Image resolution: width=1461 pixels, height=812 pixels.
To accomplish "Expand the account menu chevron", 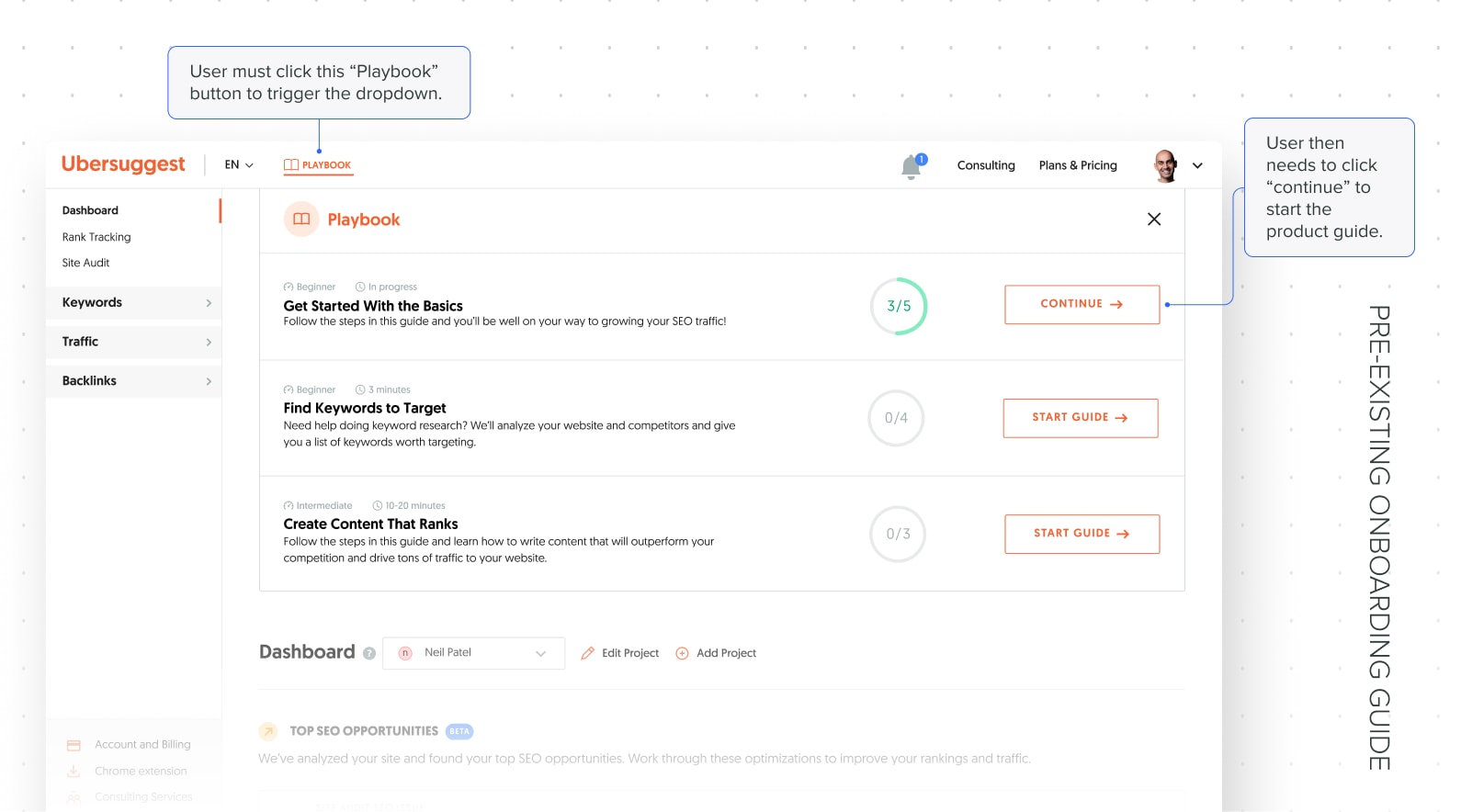I will tap(1197, 166).
